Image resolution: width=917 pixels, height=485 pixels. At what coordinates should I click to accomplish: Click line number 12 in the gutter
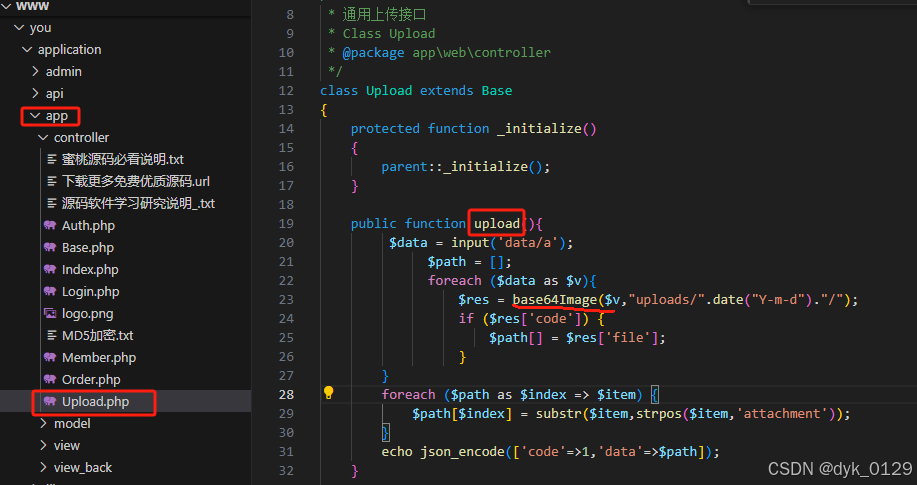point(286,91)
